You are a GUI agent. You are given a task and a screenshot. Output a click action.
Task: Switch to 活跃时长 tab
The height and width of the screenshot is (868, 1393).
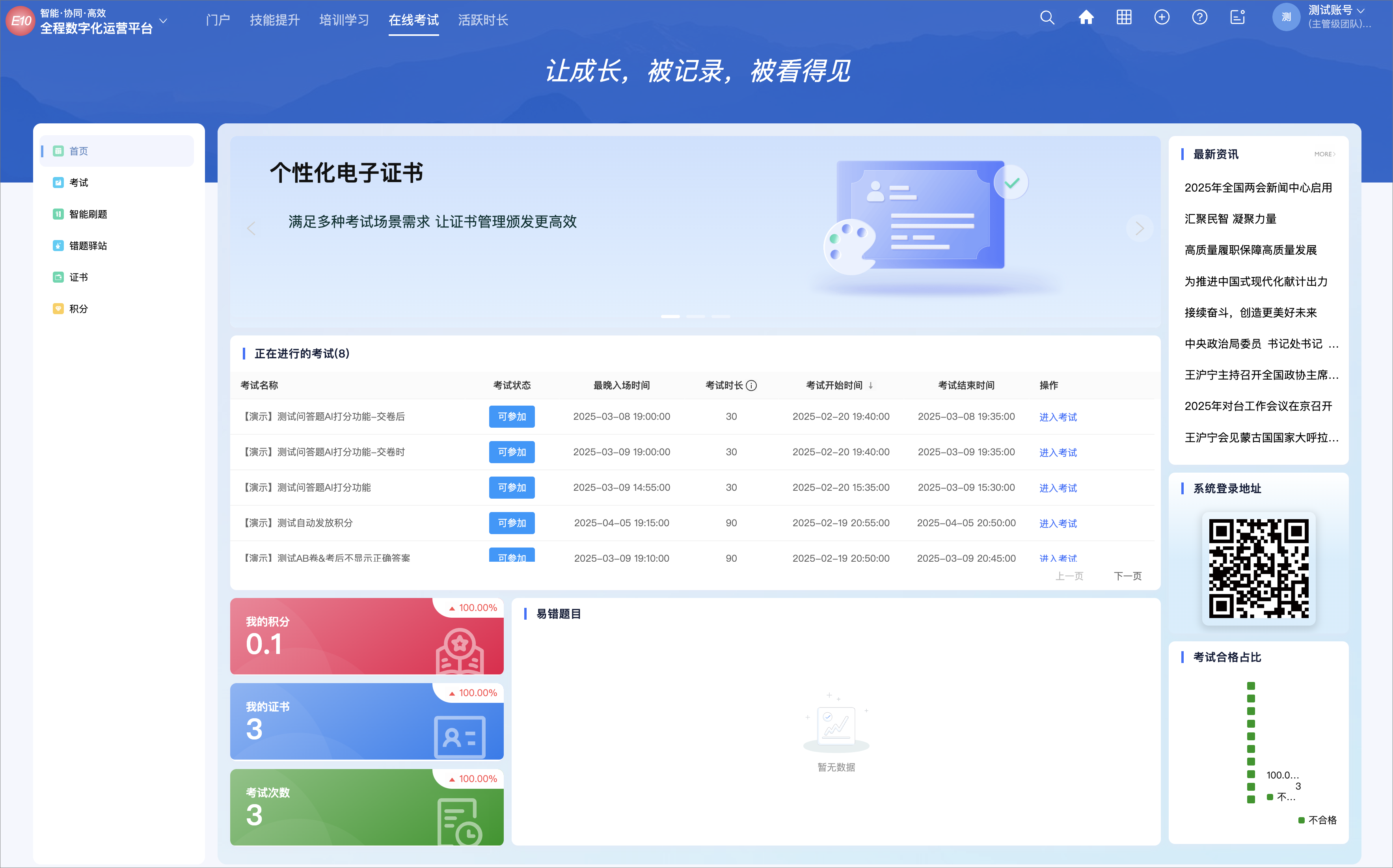click(483, 20)
